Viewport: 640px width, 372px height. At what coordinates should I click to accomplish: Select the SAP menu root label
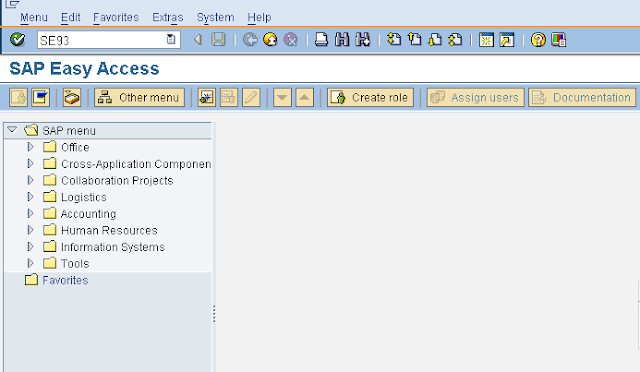pos(69,131)
